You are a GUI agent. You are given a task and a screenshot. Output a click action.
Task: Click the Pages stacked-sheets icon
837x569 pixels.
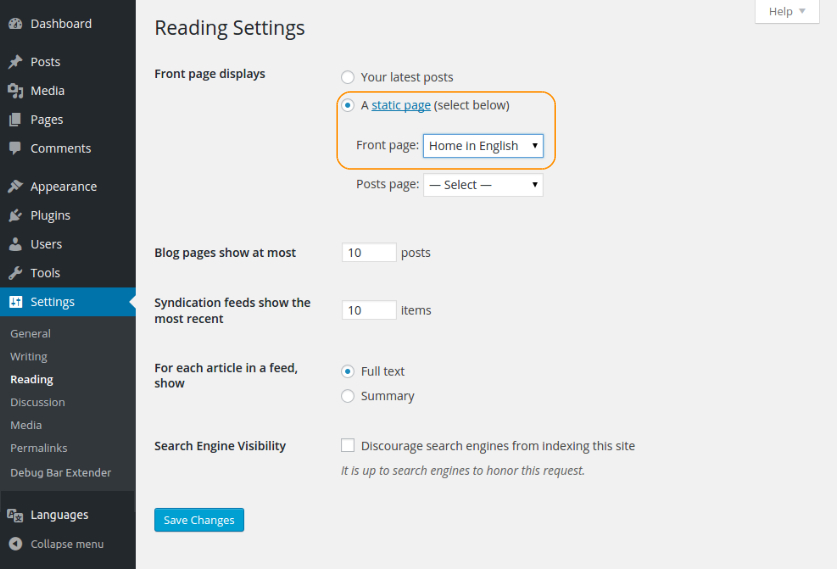[15, 120]
